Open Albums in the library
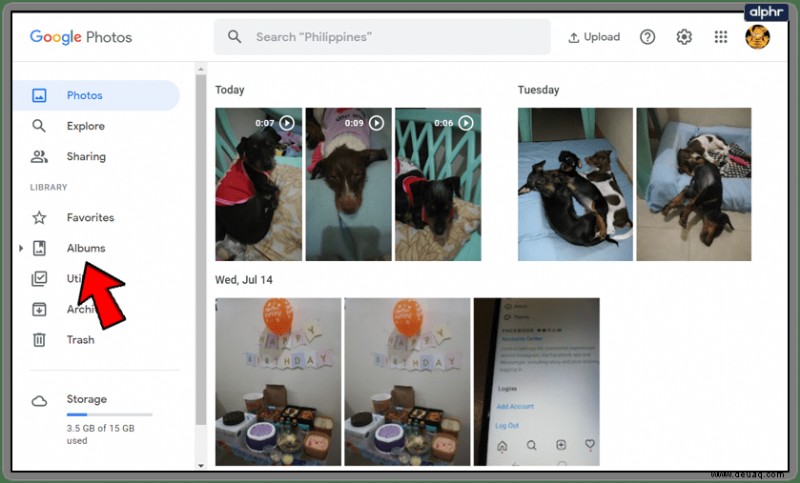The height and width of the screenshot is (483, 800). pyautogui.click(x=86, y=248)
